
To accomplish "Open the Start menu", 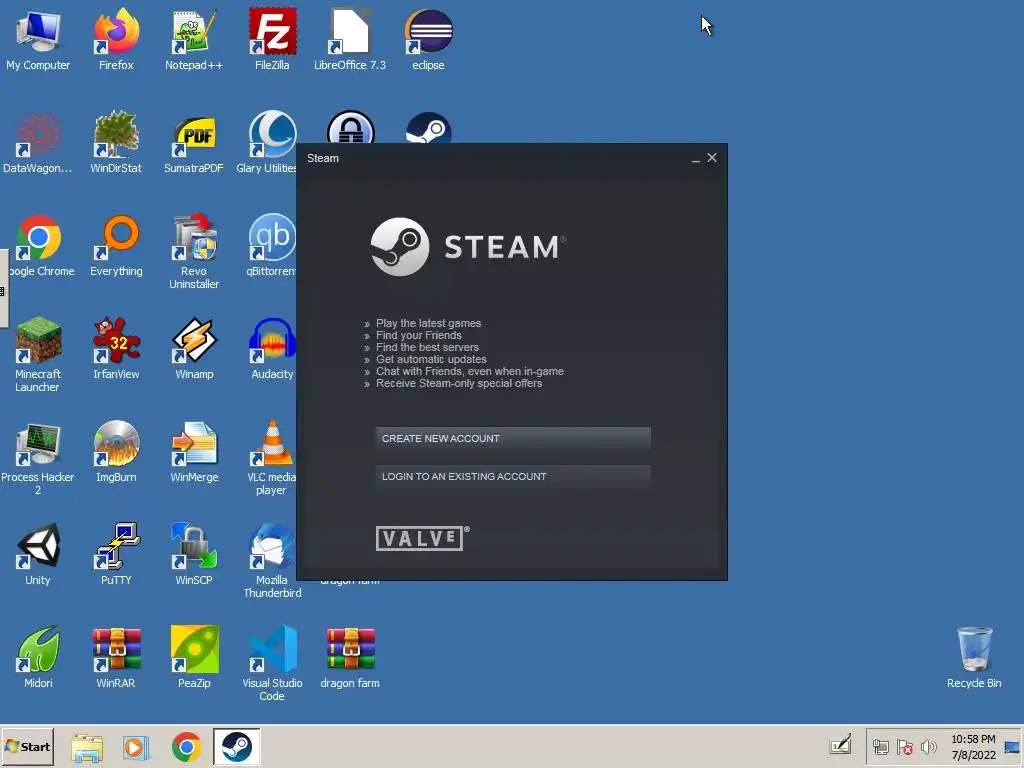I will coord(27,746).
